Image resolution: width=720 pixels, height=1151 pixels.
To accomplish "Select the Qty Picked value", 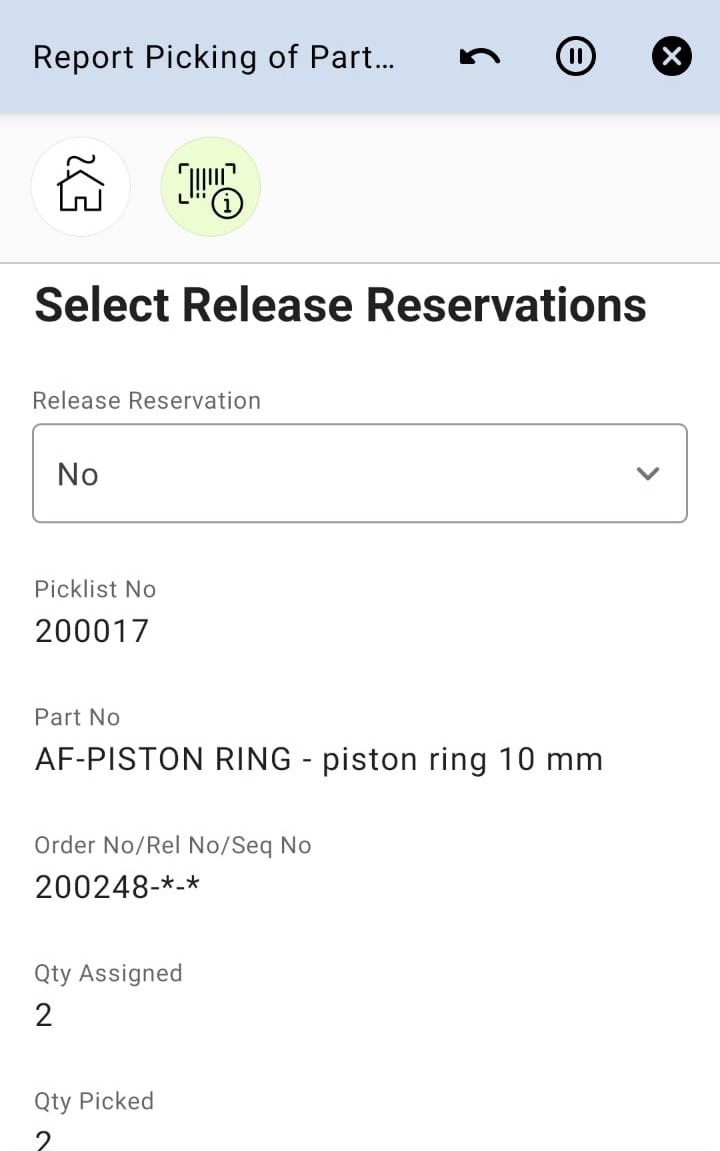I will [x=44, y=1140].
